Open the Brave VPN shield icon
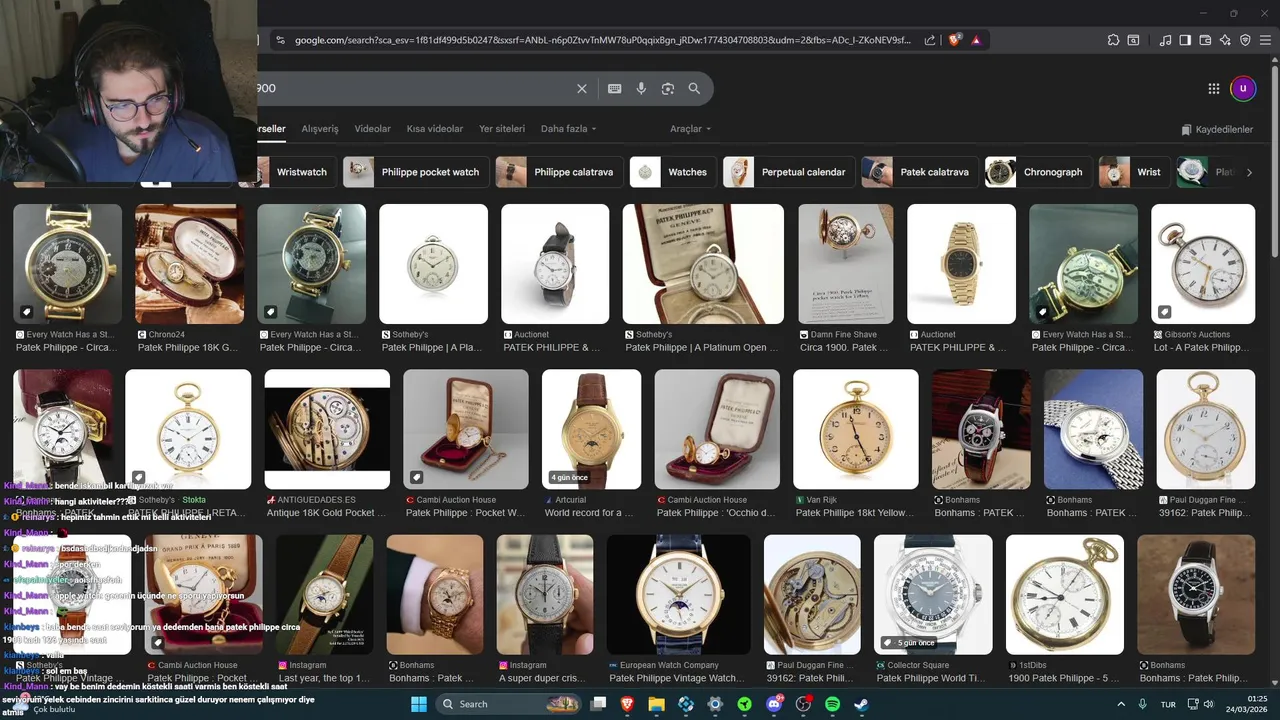 1245,40
